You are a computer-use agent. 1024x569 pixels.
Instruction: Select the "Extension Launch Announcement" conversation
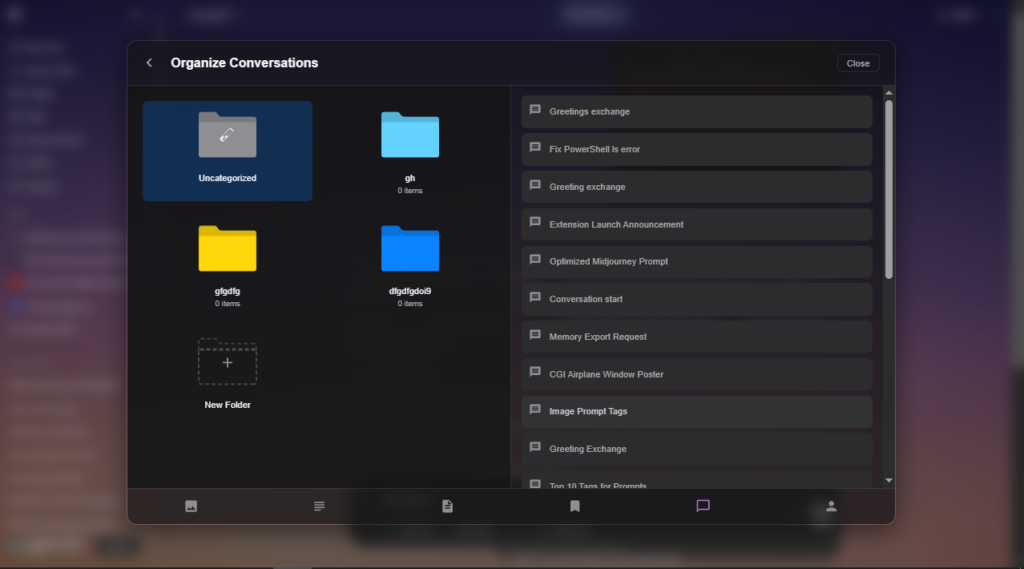[696, 224]
